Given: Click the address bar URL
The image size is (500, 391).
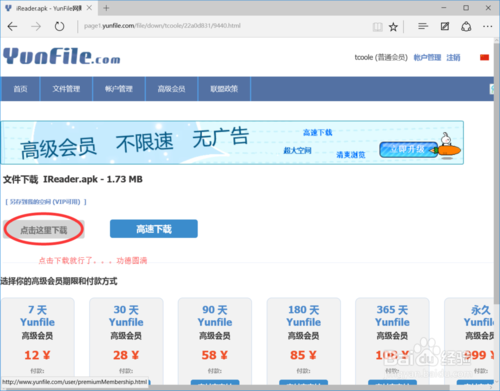Looking at the screenshot, I should 162,26.
